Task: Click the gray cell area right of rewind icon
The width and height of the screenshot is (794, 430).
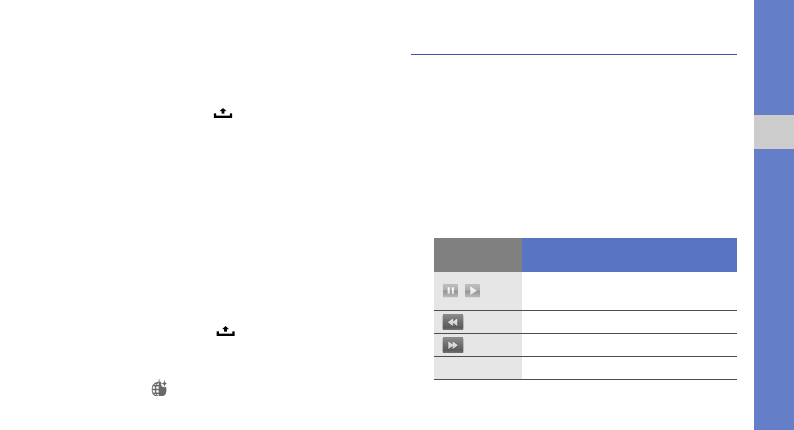Action: coord(493,322)
